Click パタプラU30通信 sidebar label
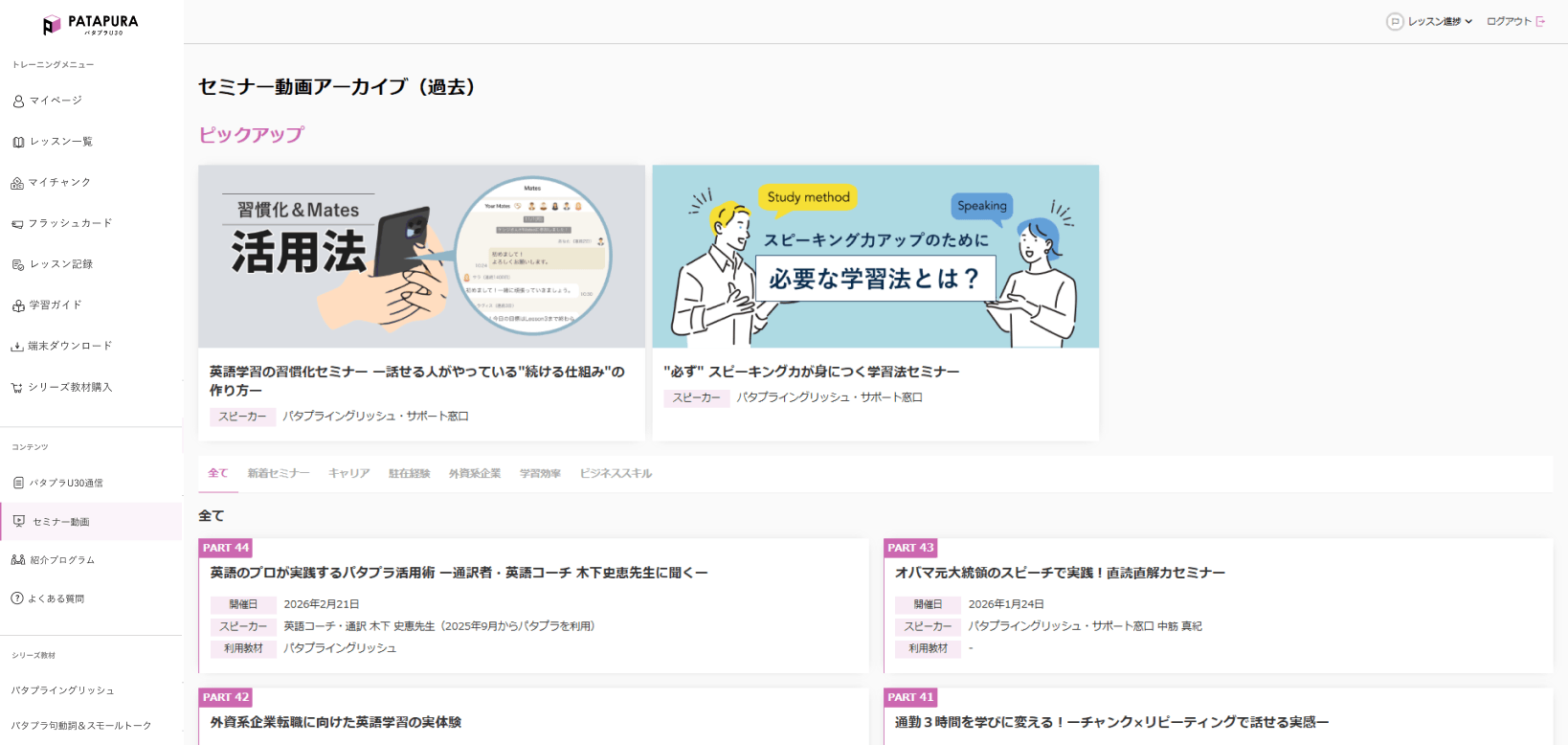Image resolution: width=1568 pixels, height=745 pixels. (66, 484)
